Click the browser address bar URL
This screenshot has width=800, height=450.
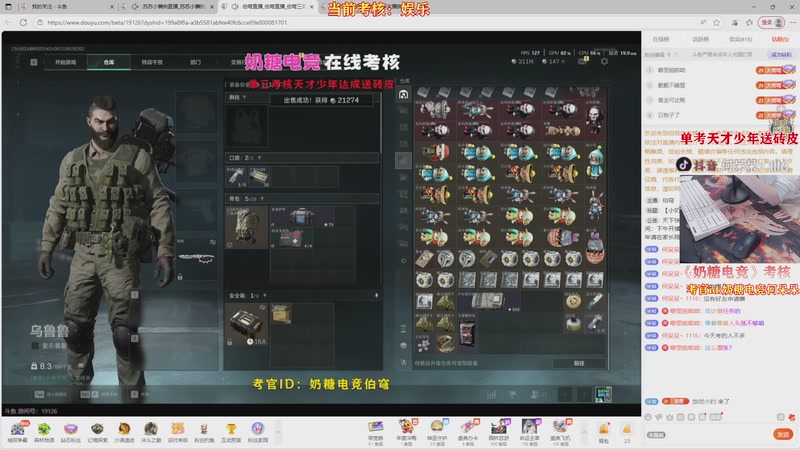(167, 22)
